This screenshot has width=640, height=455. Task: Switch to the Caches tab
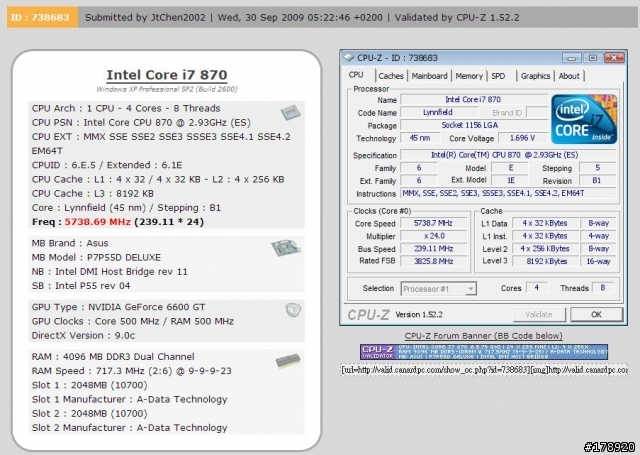click(x=391, y=76)
